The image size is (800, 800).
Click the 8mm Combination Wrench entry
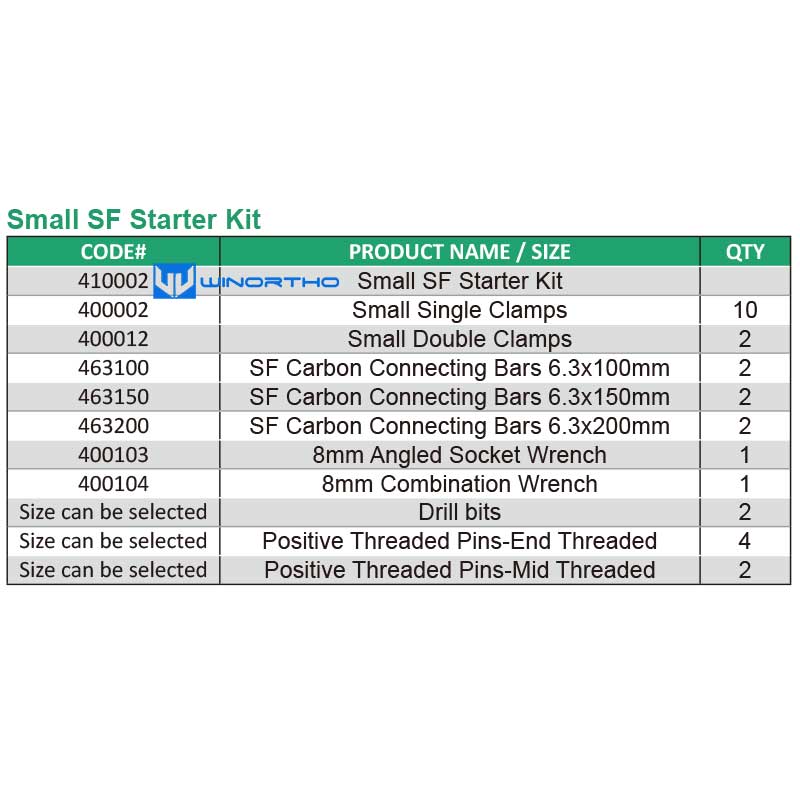(x=460, y=484)
